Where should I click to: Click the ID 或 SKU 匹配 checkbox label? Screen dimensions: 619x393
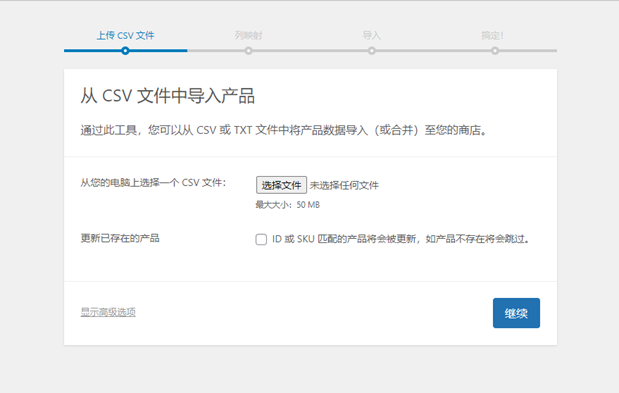tap(401, 239)
